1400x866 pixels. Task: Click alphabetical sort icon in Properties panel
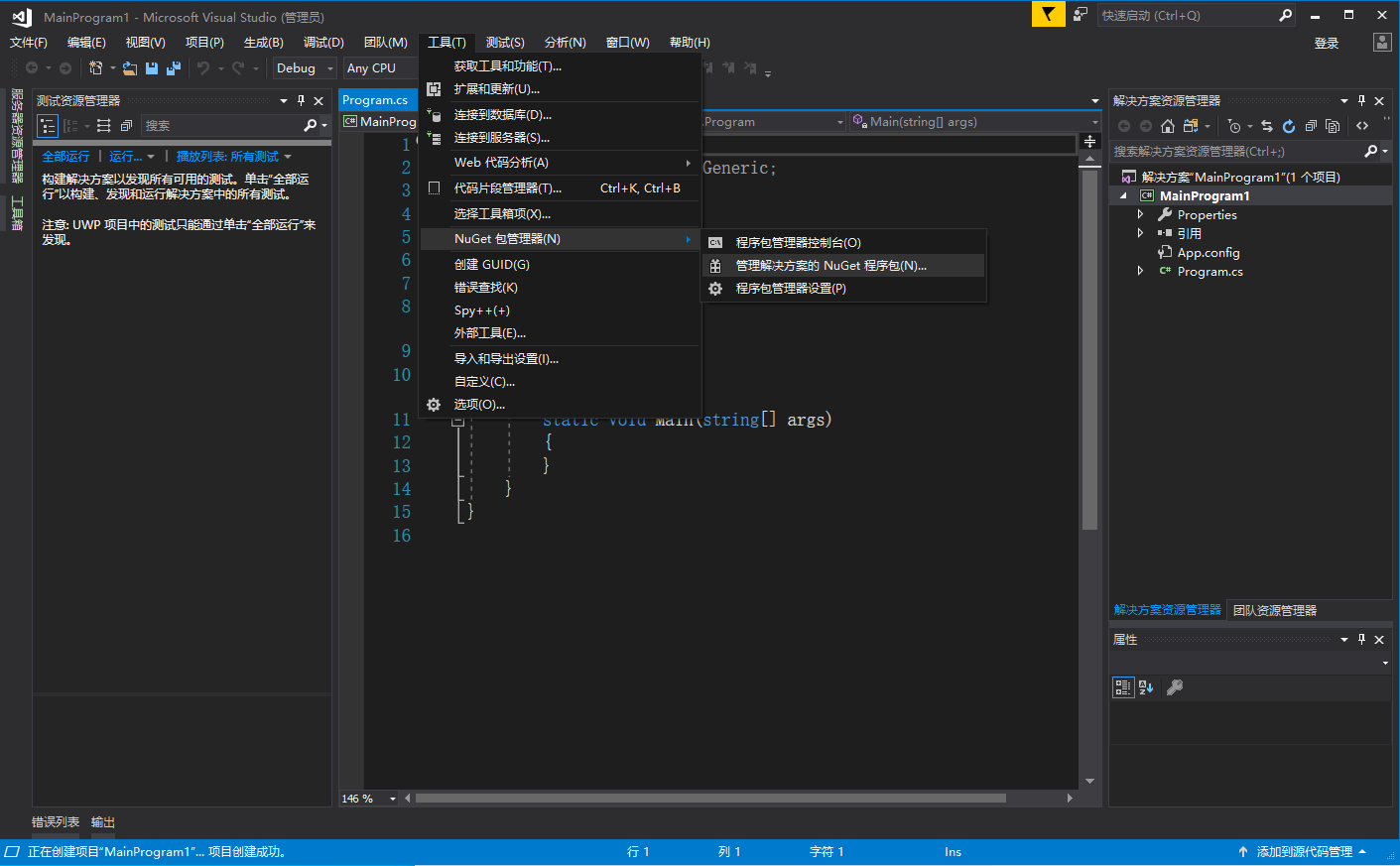(1146, 687)
